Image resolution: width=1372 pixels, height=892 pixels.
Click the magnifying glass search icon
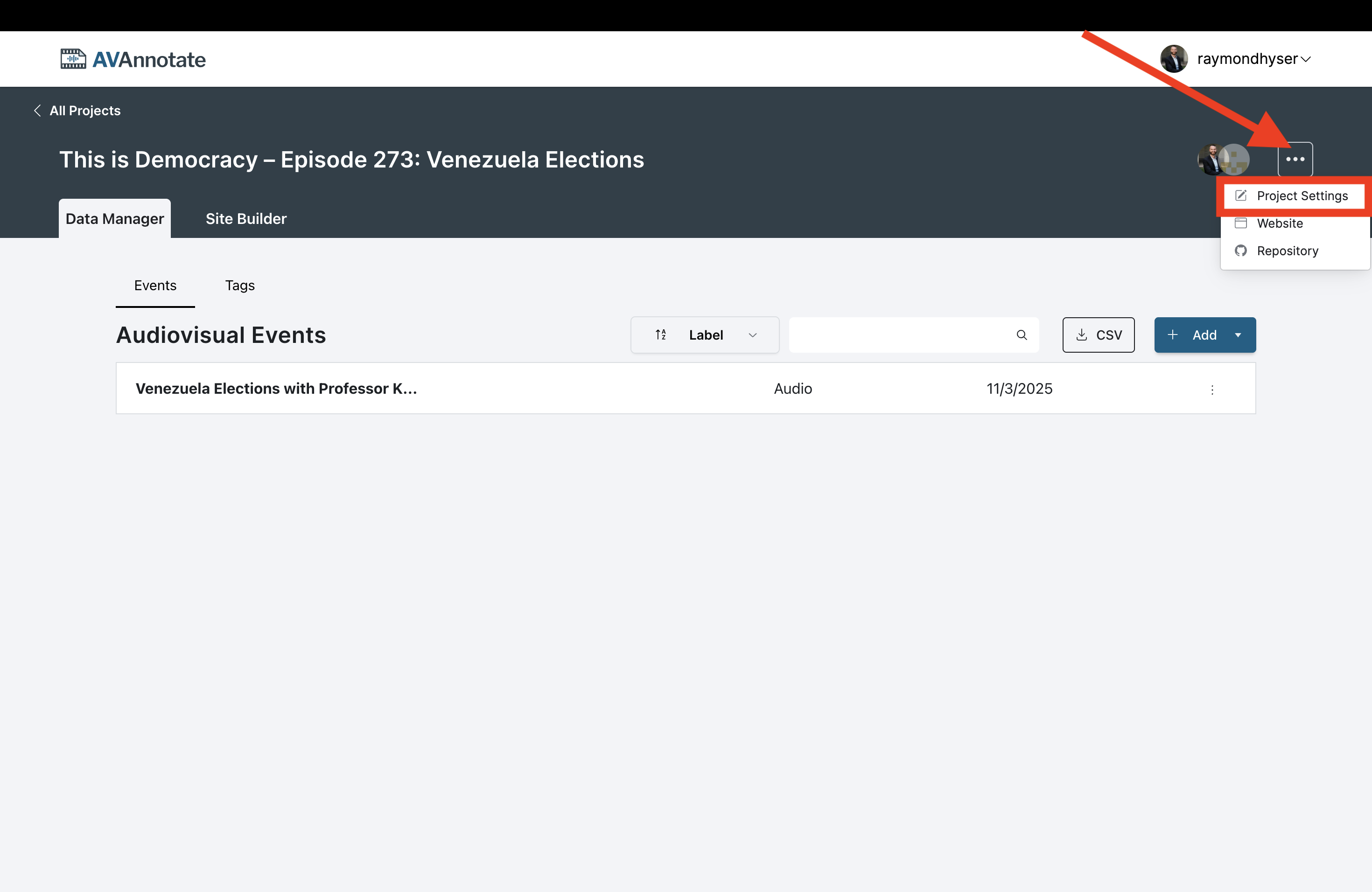tap(1022, 335)
